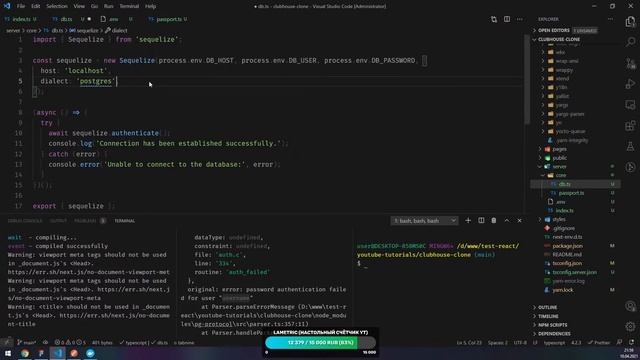Click the feedback icon in the status bar
The width and height of the screenshot is (640, 360).
[620, 342]
